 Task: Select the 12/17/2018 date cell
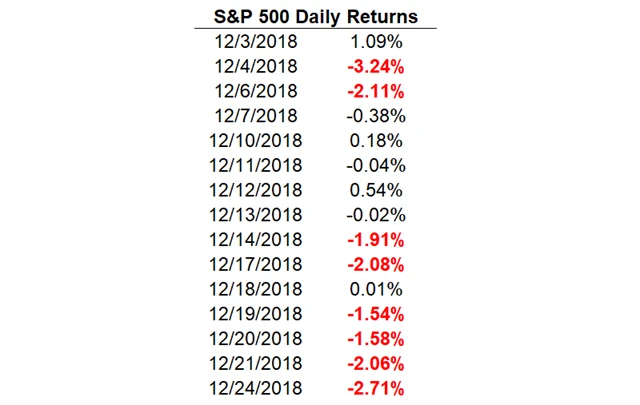pyautogui.click(x=256, y=265)
